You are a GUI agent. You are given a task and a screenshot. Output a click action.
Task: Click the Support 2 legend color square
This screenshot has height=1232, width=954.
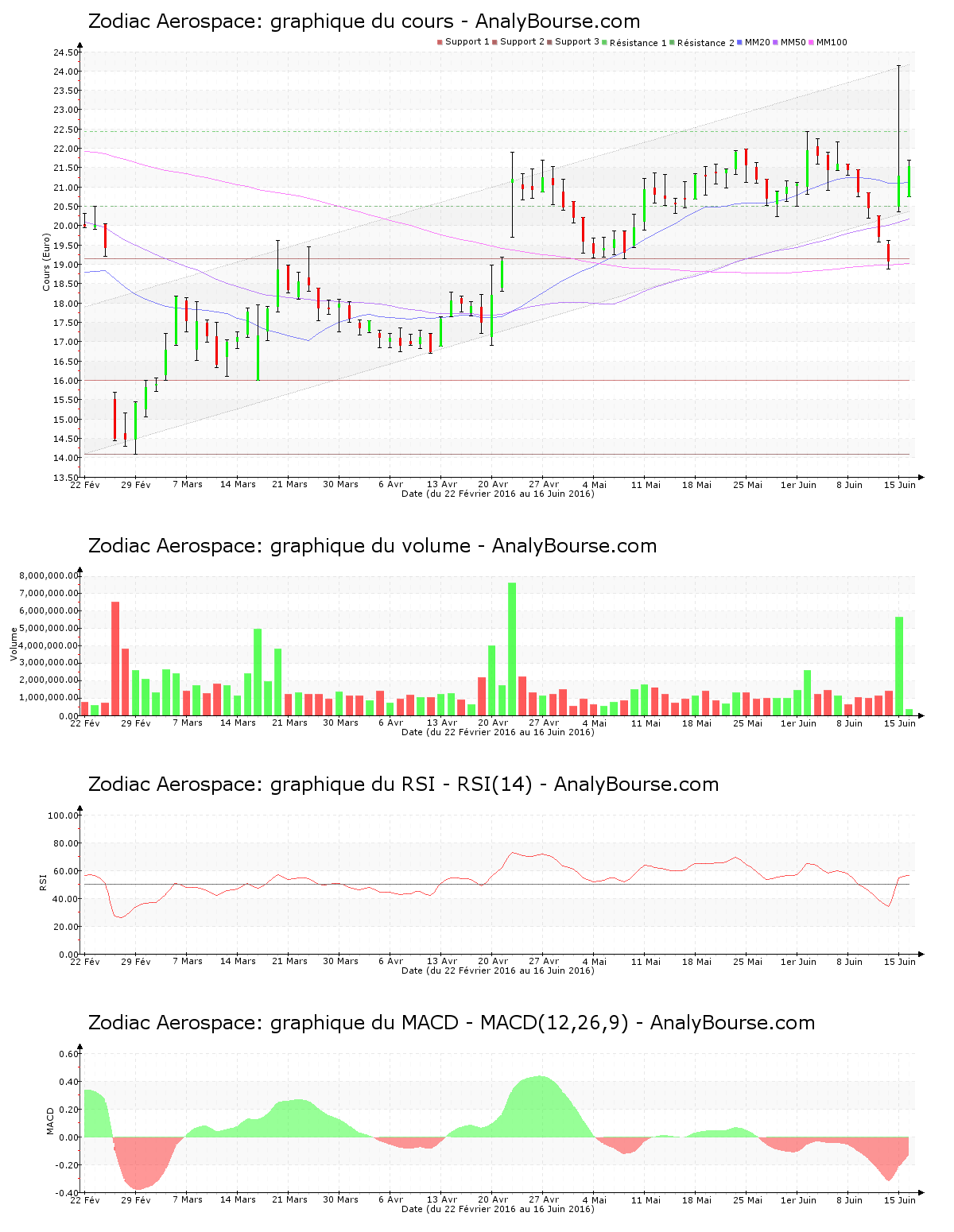pos(494,42)
